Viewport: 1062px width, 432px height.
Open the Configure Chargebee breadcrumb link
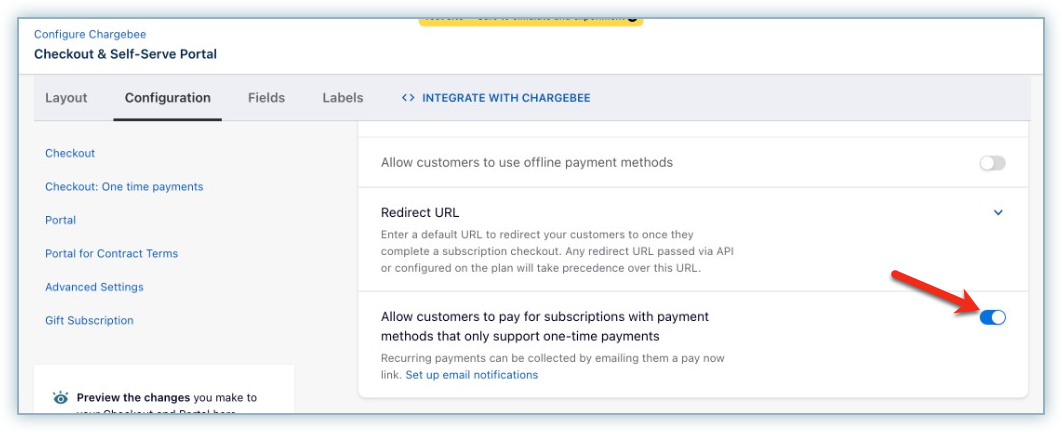tap(90, 34)
